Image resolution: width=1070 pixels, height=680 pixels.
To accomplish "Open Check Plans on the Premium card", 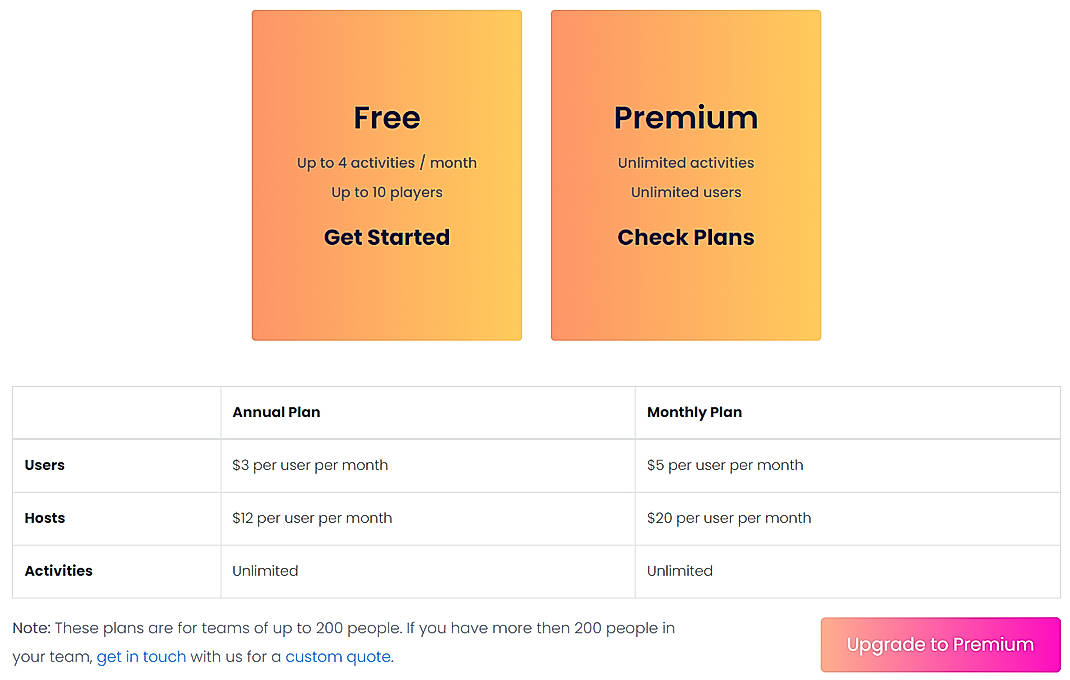I will (685, 237).
